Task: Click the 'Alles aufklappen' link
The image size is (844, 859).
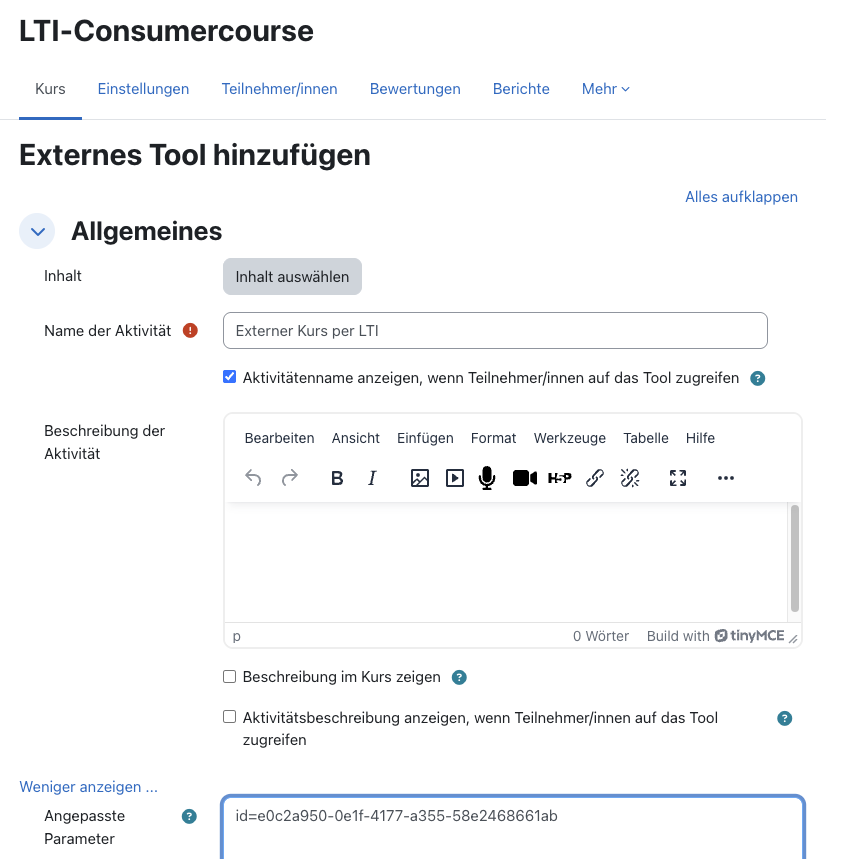Action: (741, 197)
